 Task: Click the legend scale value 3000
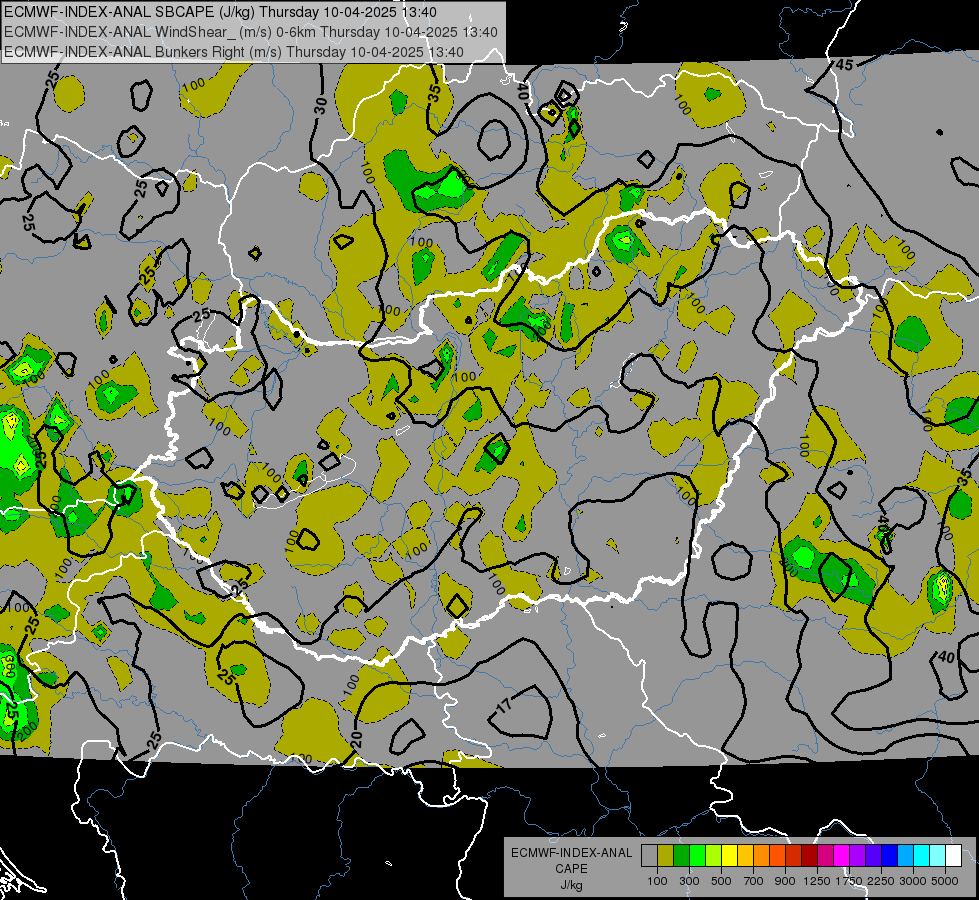coord(913,882)
